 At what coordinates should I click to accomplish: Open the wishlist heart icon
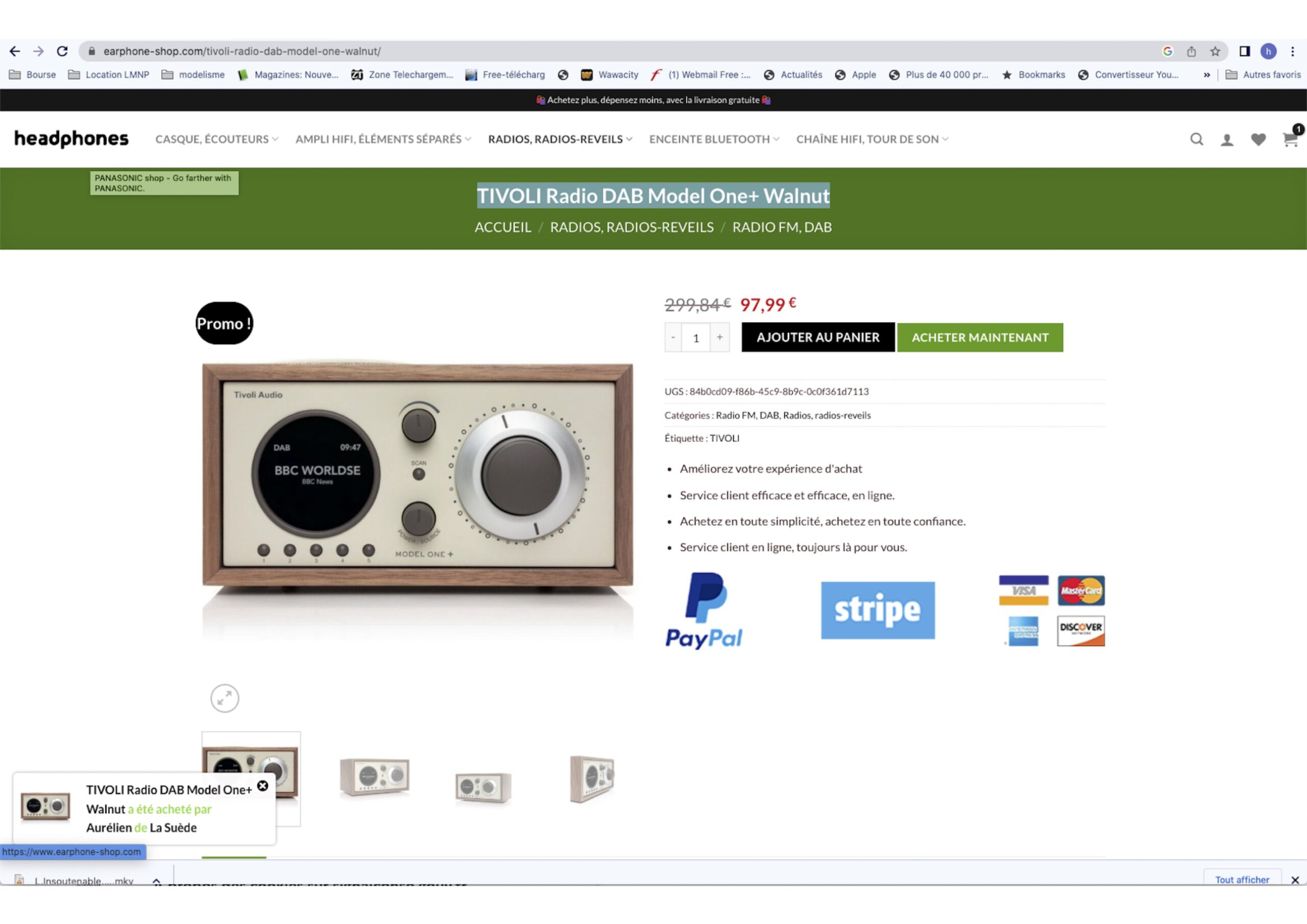tap(1258, 139)
